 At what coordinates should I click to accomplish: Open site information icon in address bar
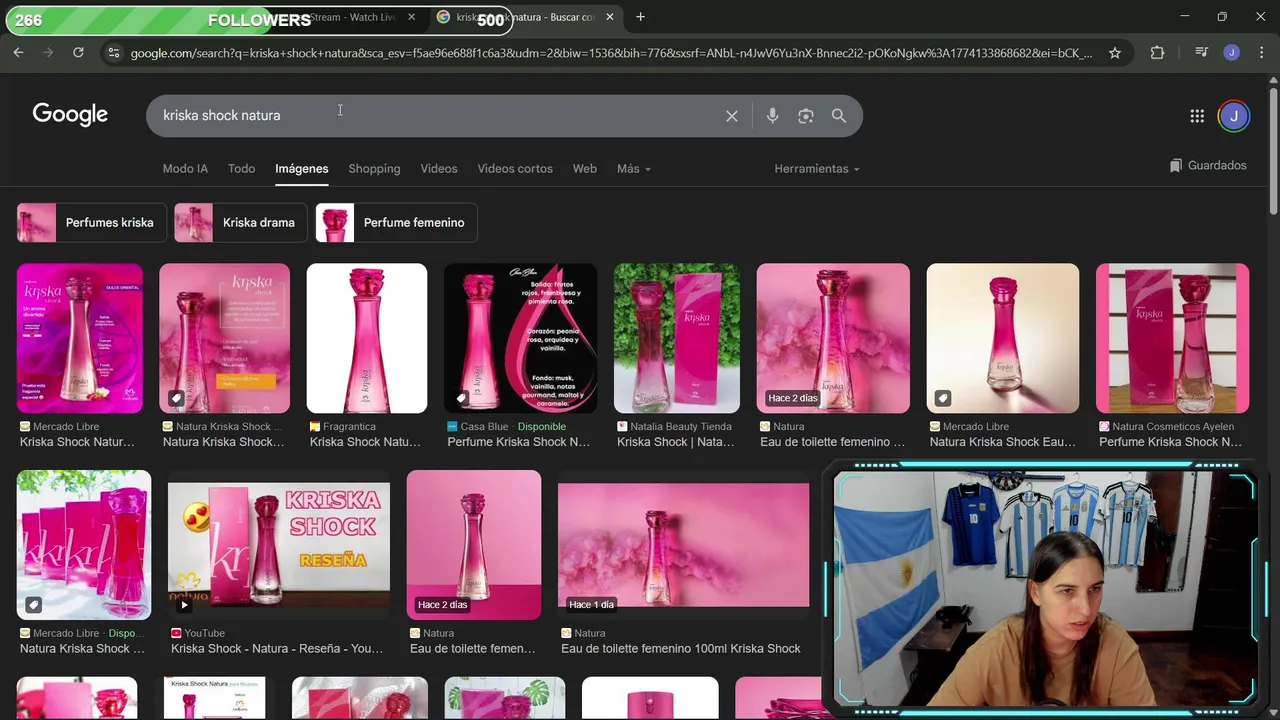pos(113,53)
